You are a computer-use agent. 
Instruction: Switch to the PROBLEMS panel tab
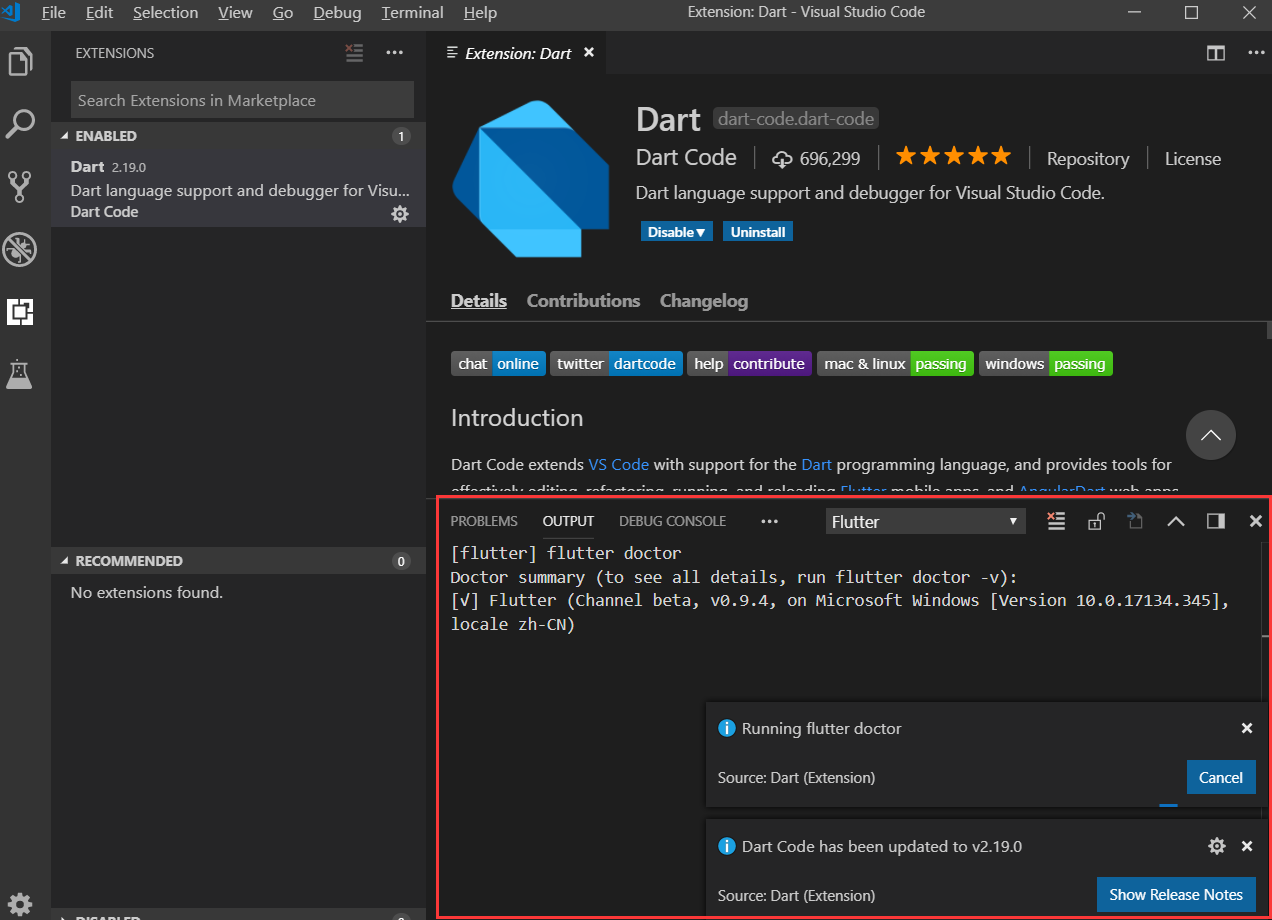click(484, 521)
